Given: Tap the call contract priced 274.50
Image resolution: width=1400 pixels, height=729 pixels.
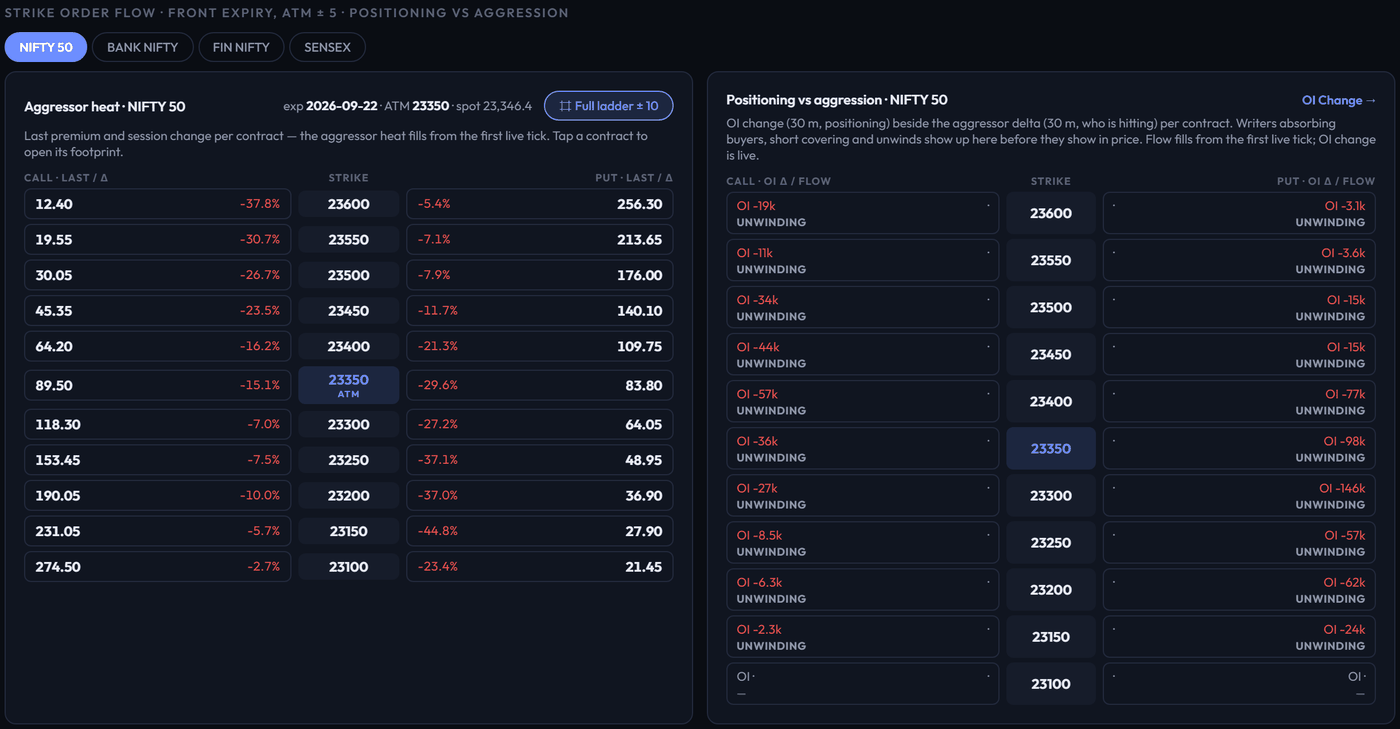Looking at the screenshot, I should point(158,567).
